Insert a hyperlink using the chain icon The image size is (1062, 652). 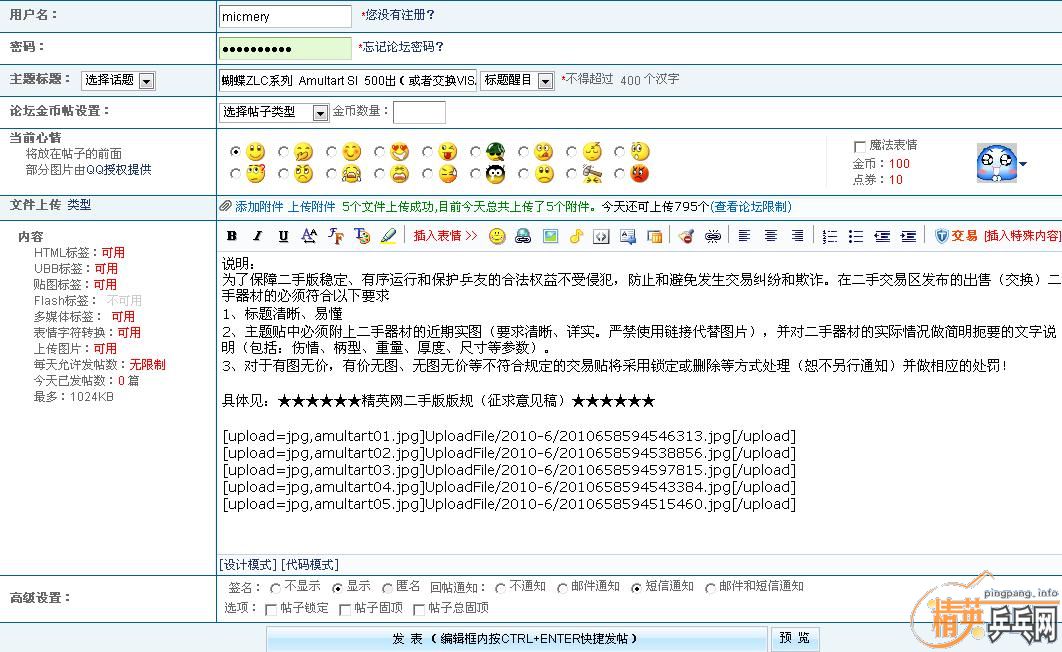[713, 236]
